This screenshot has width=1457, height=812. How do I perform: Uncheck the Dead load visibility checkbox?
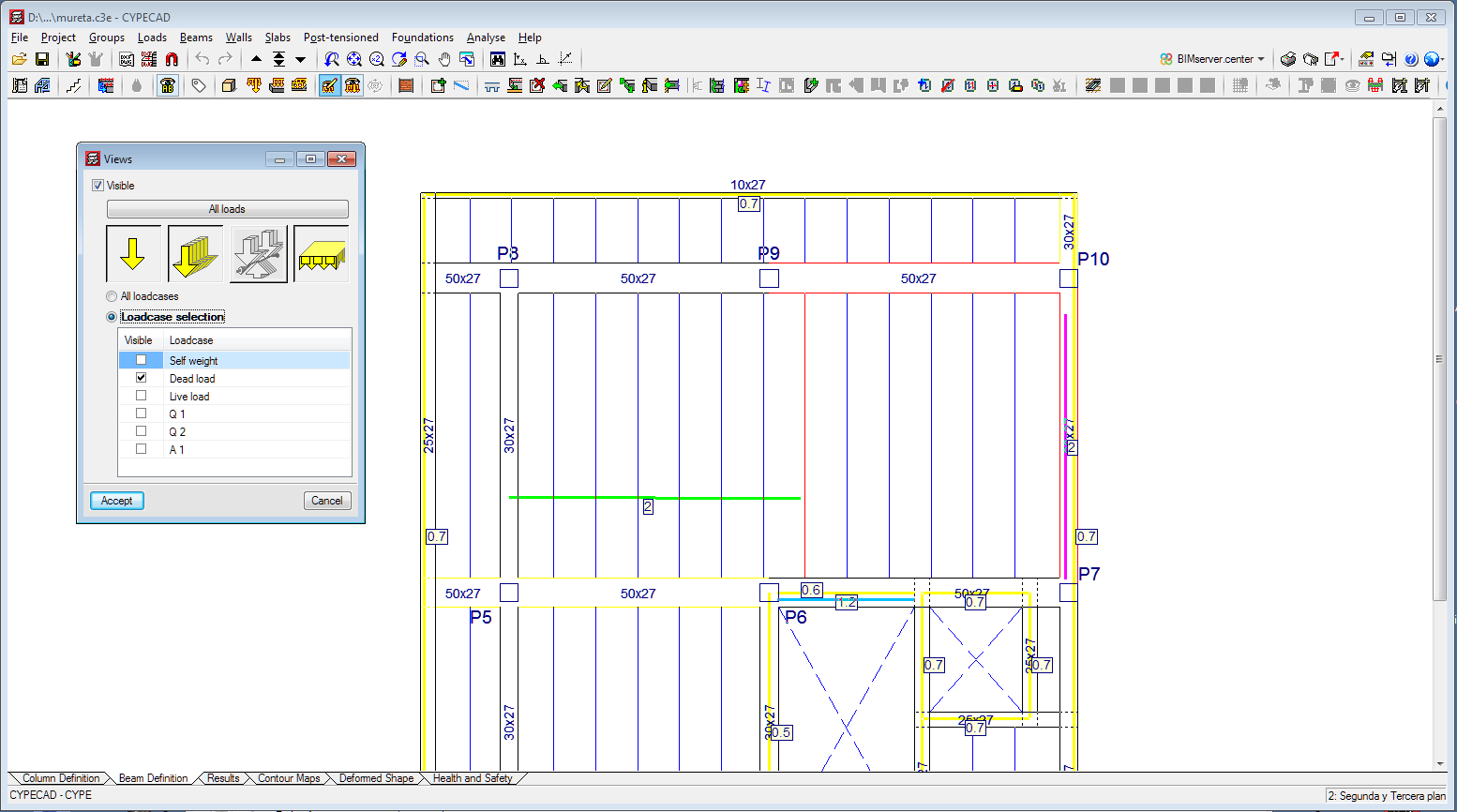point(141,378)
